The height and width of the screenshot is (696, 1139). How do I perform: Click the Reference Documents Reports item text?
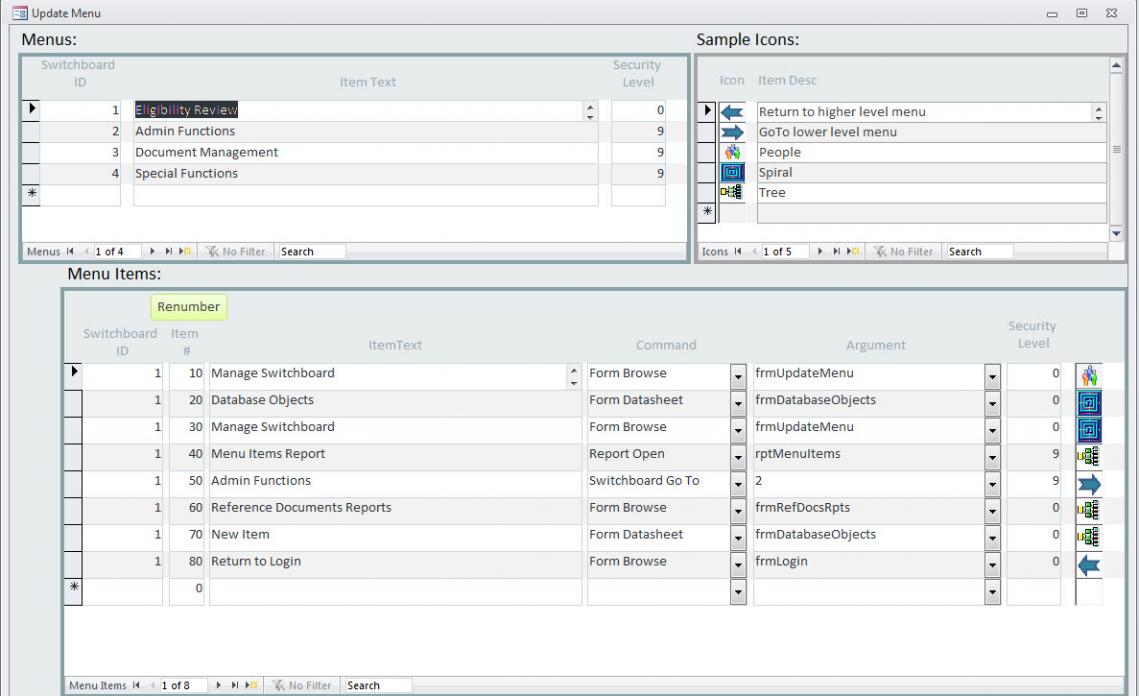click(x=301, y=508)
